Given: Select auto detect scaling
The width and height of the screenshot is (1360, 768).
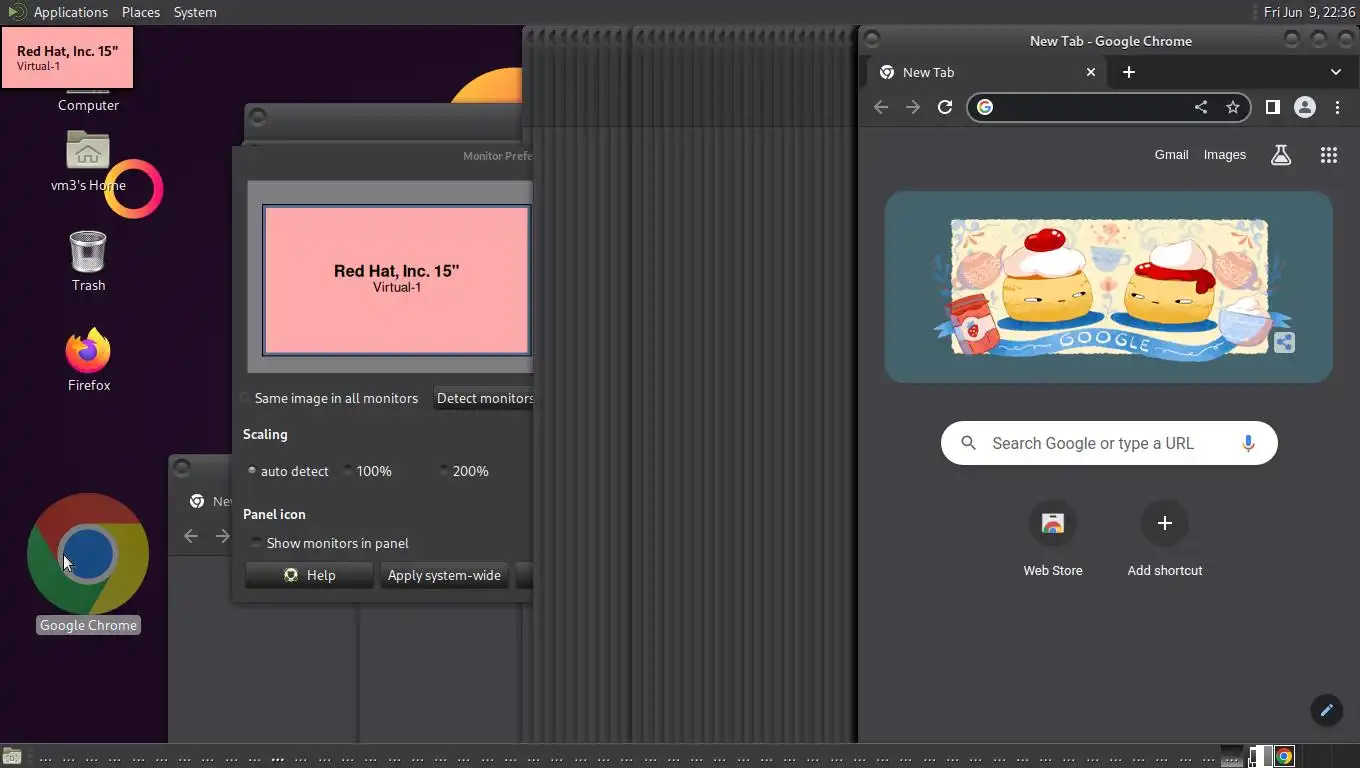Looking at the screenshot, I should [288, 471].
